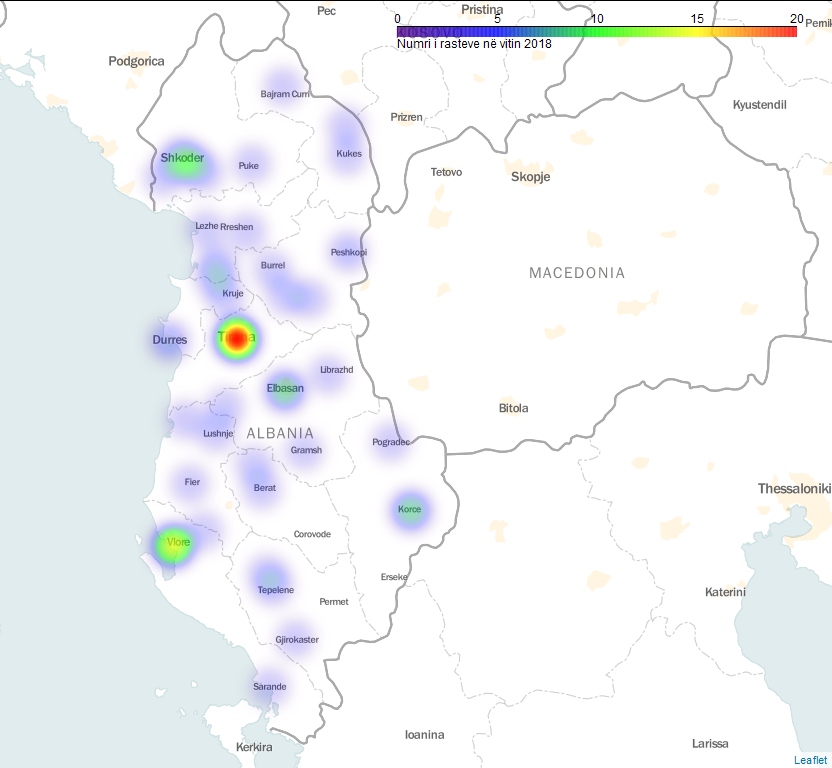Select the Peshkopi map marker area
The width and height of the screenshot is (832, 768).
coord(348,252)
